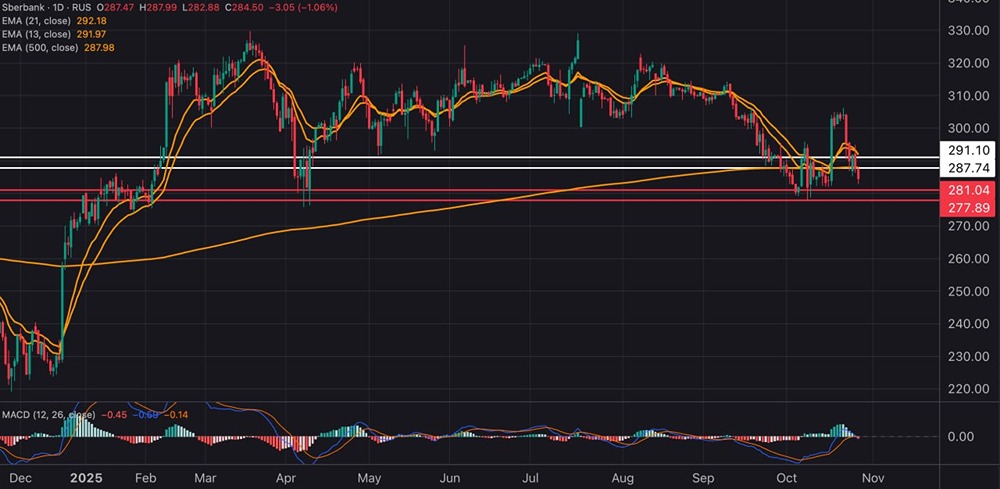Select the red 281.04 price label
This screenshot has width=1000, height=489.
pyautogui.click(x=967, y=190)
